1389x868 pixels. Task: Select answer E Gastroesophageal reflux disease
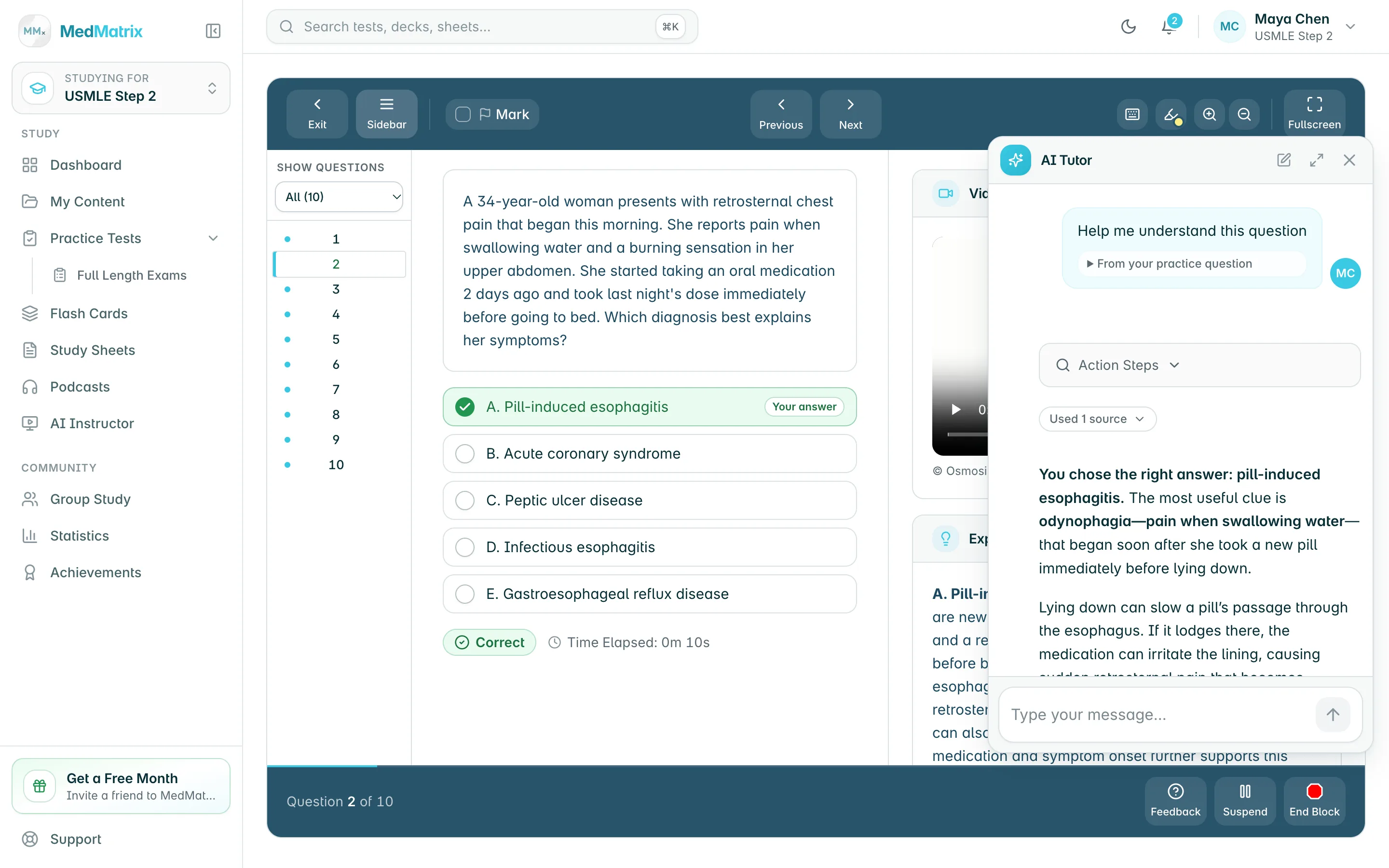coord(650,594)
